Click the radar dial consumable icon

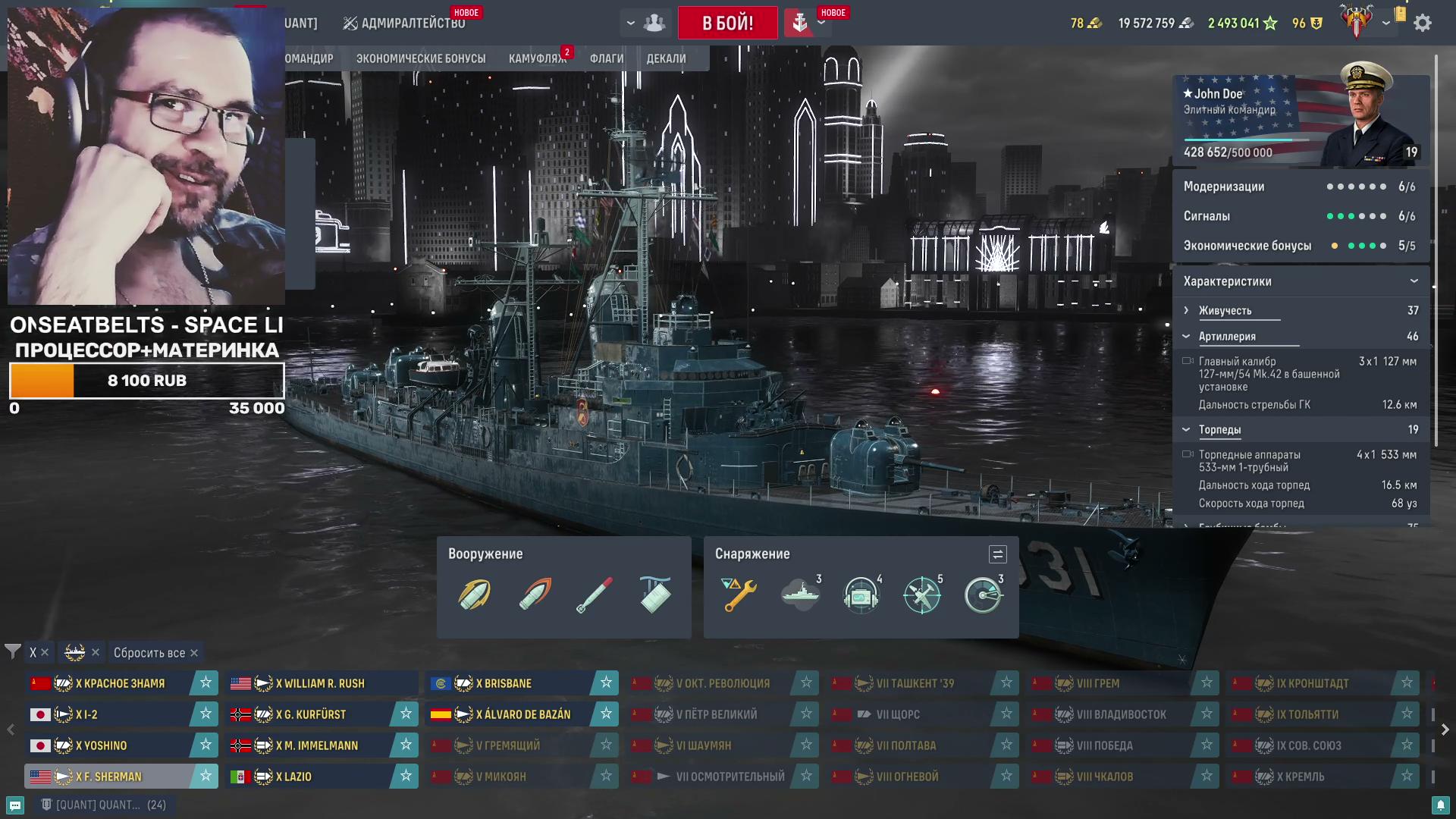click(x=983, y=595)
